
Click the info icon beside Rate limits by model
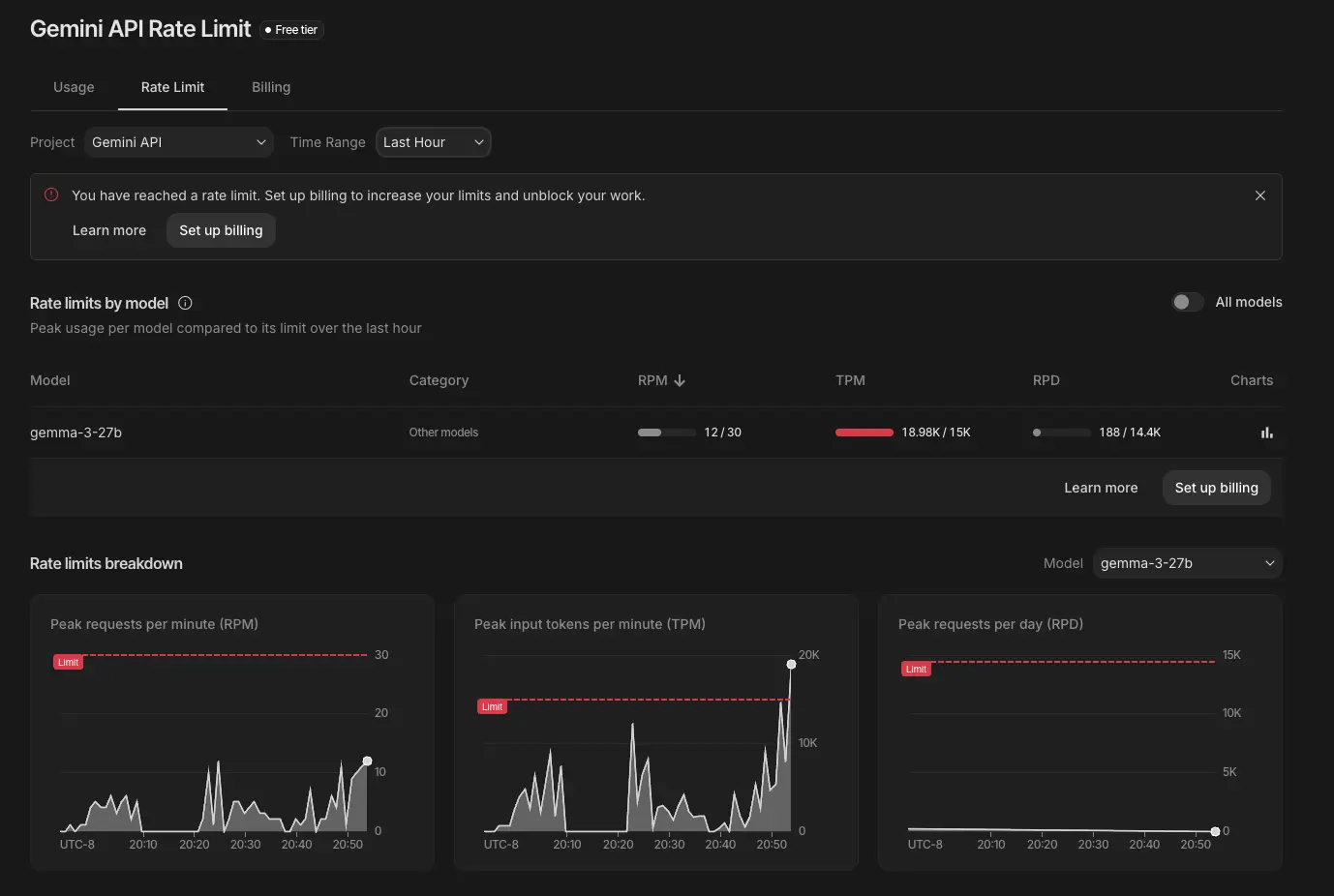point(185,303)
